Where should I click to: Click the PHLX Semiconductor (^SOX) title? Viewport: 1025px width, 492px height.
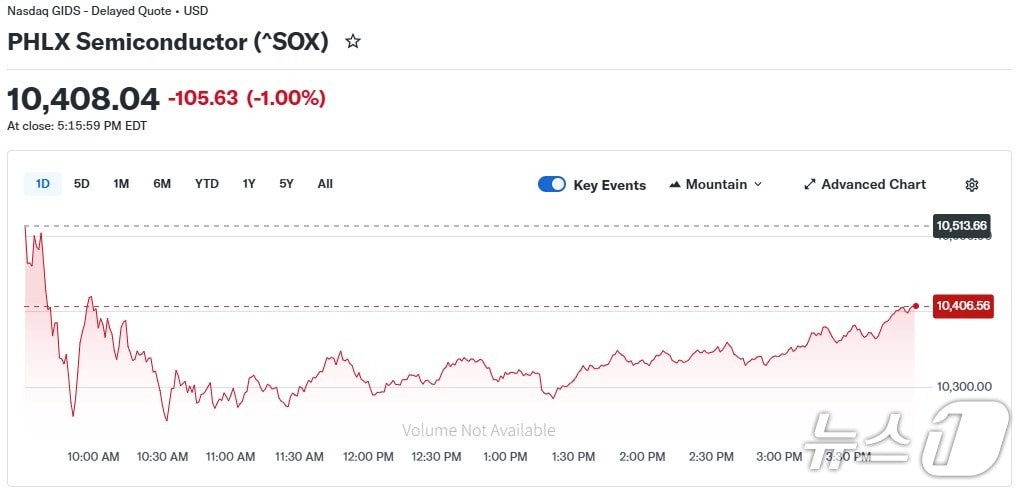tap(168, 42)
